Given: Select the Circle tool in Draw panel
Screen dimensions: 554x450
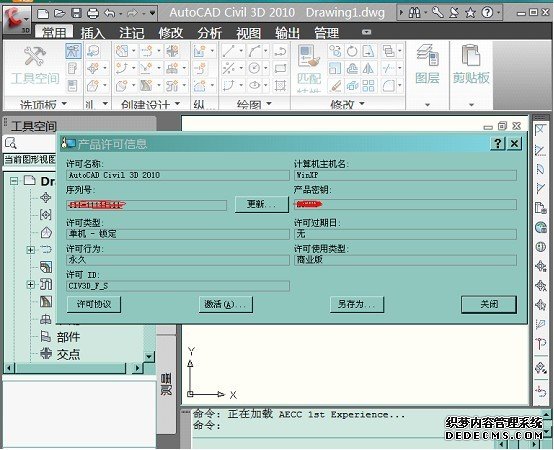Looking at the screenshot, I should point(254,68).
